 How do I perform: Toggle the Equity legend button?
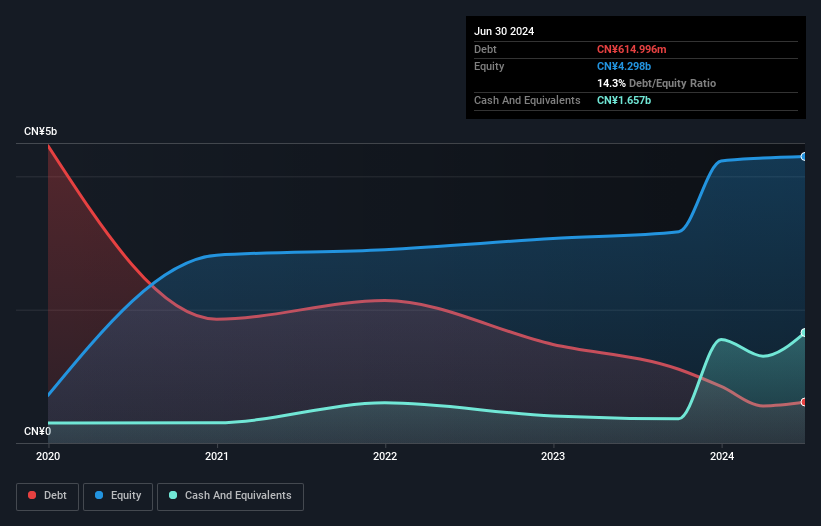[118, 496]
